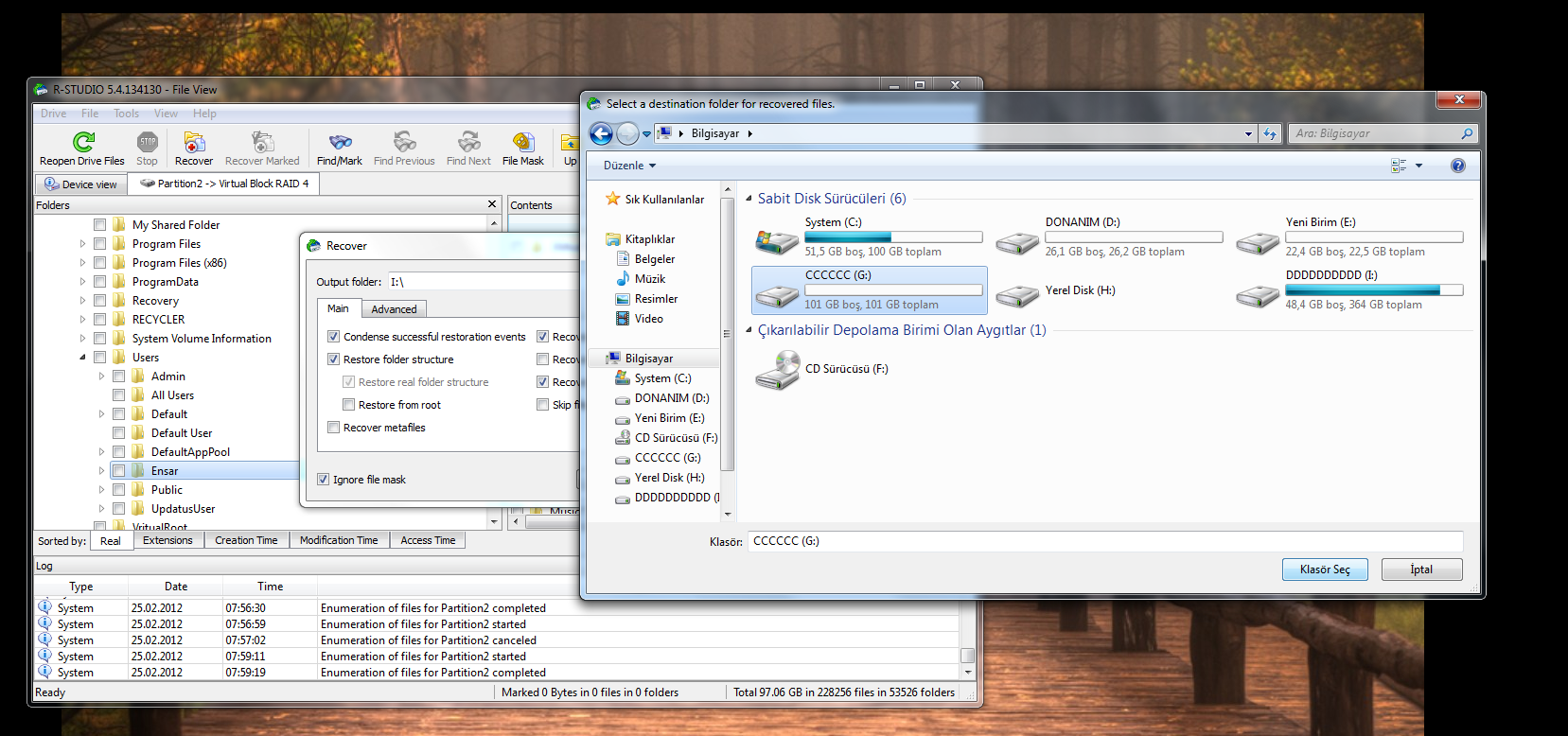
Task: Click System (C:) capacity bar
Action: [893, 237]
